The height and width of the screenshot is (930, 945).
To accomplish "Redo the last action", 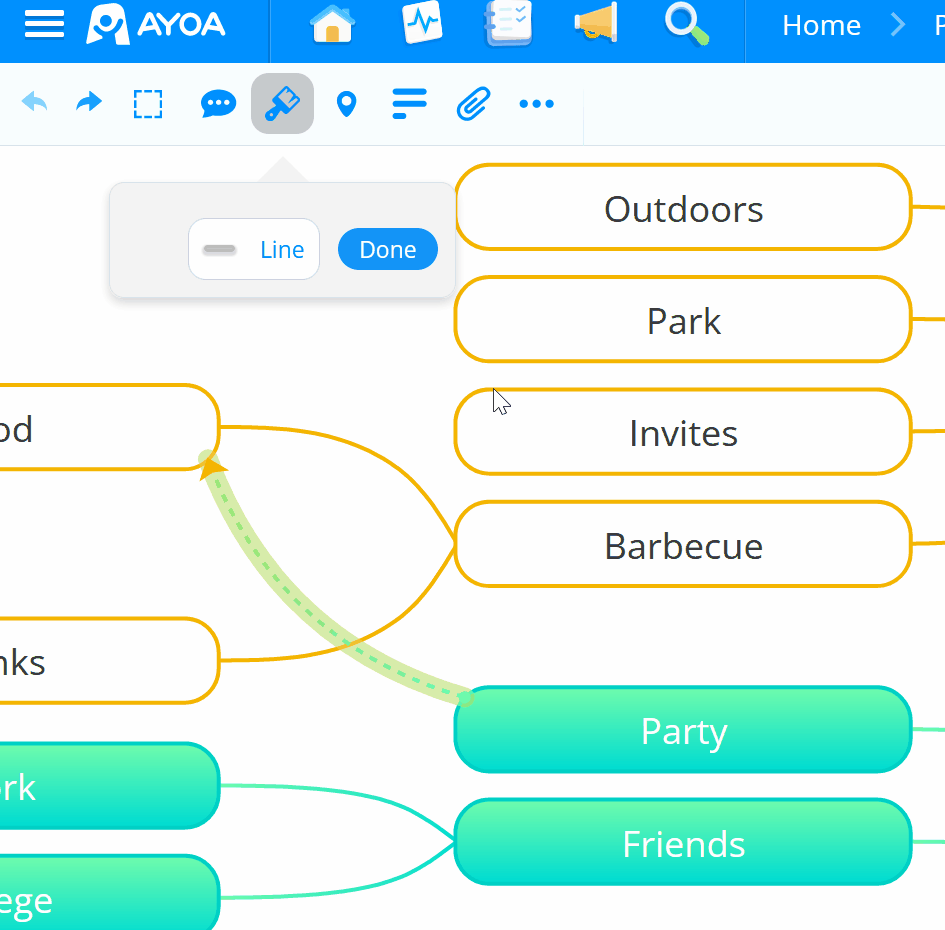I will pos(88,103).
